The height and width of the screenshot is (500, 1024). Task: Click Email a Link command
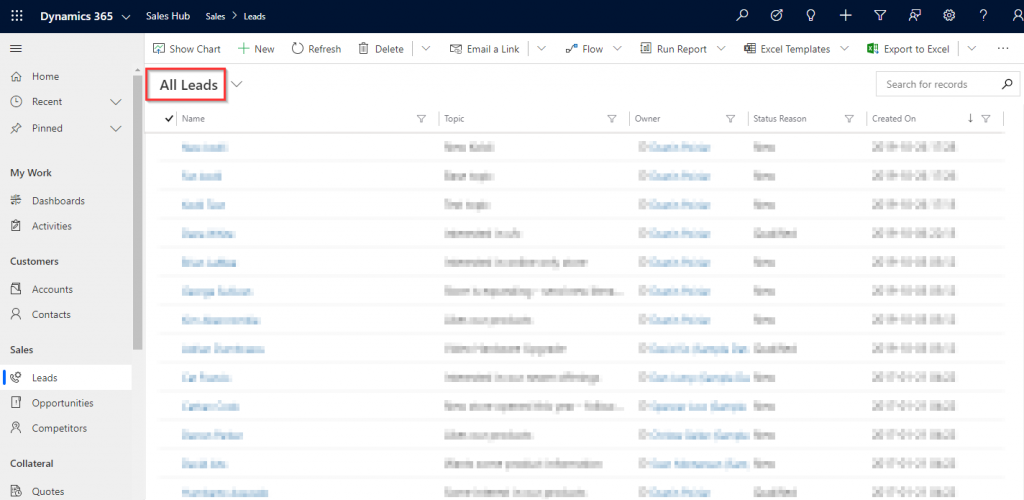pyautogui.click(x=485, y=49)
